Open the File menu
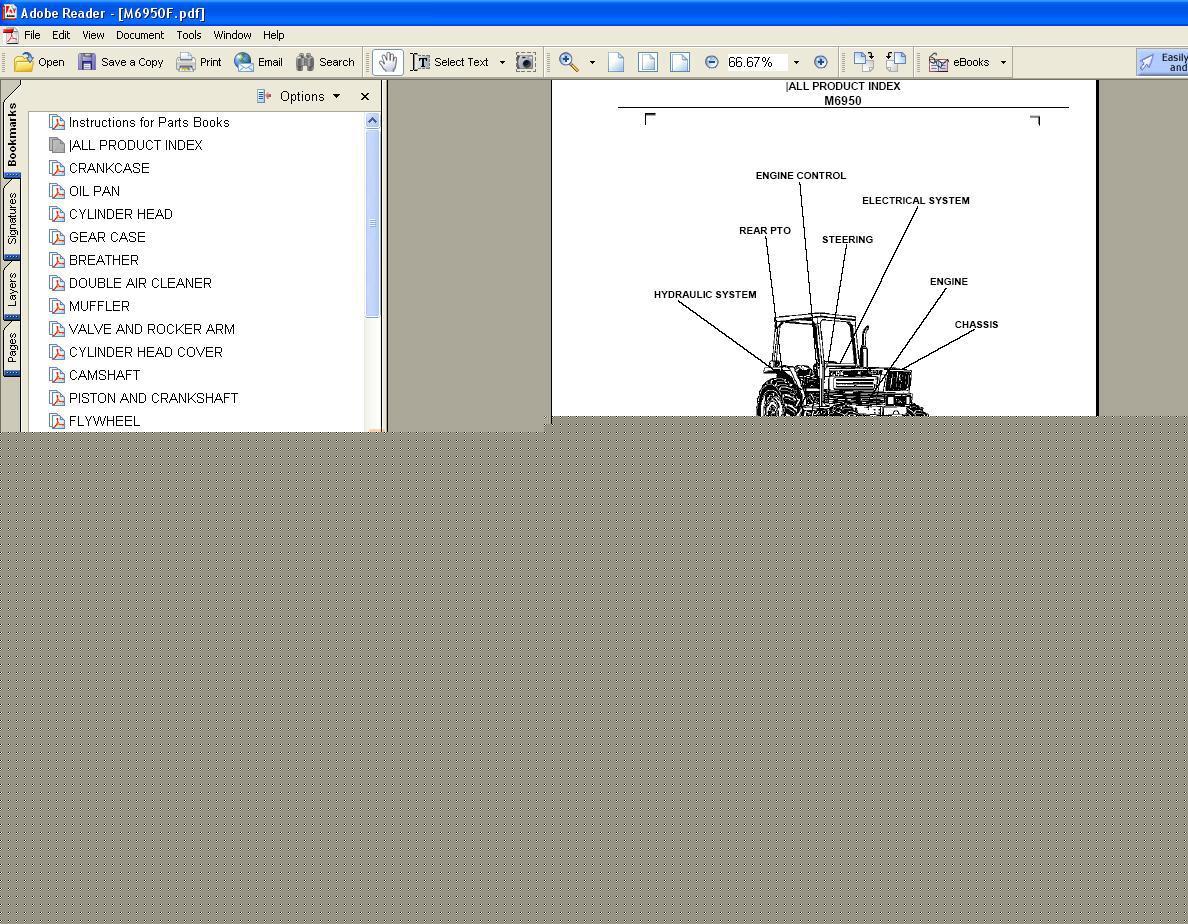Screen dimensions: 1188x924 click(x=32, y=35)
